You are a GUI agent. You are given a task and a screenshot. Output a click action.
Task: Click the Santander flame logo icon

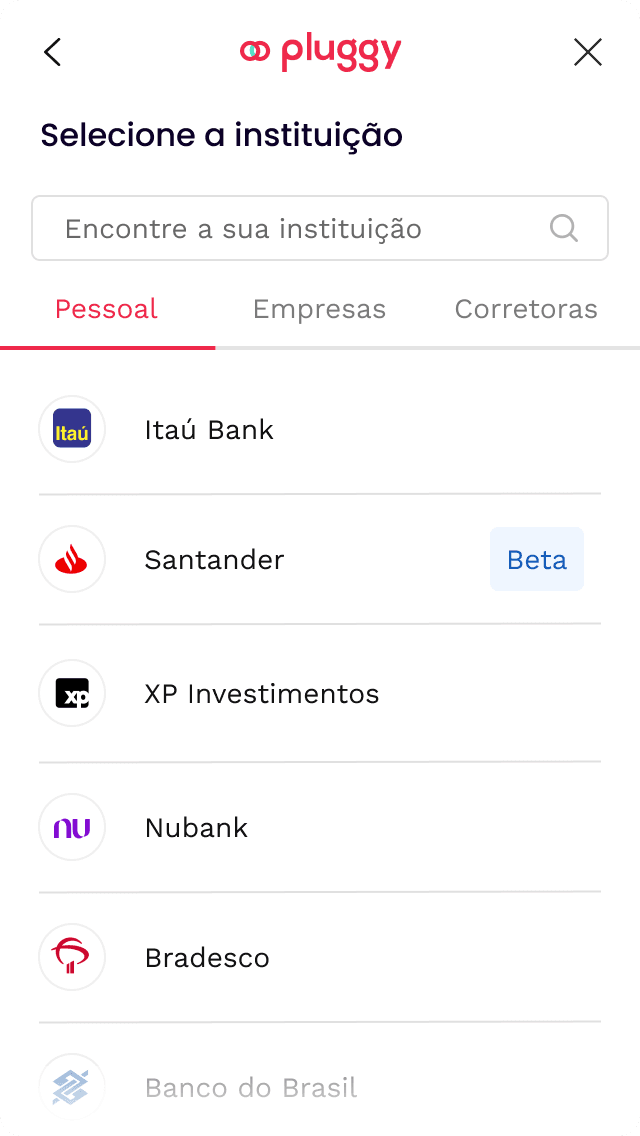pyautogui.click(x=72, y=560)
